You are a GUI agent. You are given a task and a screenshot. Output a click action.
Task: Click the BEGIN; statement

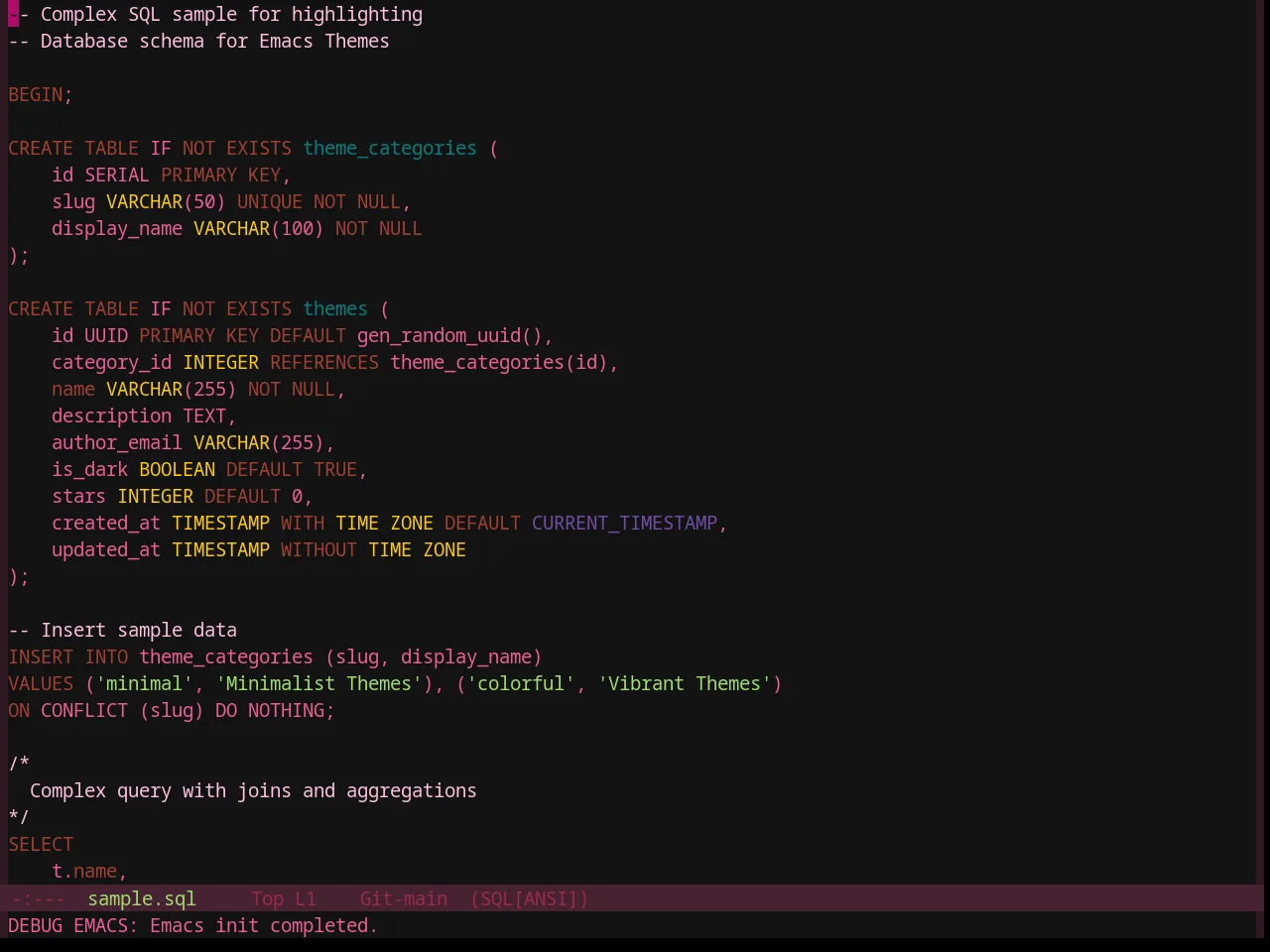coord(41,94)
